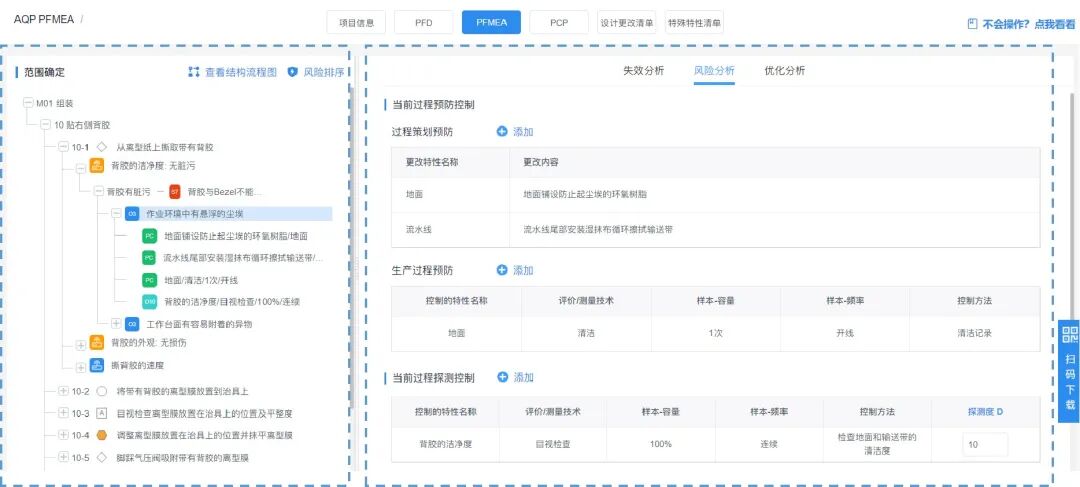
Task: Collapse the M01 组装 tree node
Action: pos(28,103)
